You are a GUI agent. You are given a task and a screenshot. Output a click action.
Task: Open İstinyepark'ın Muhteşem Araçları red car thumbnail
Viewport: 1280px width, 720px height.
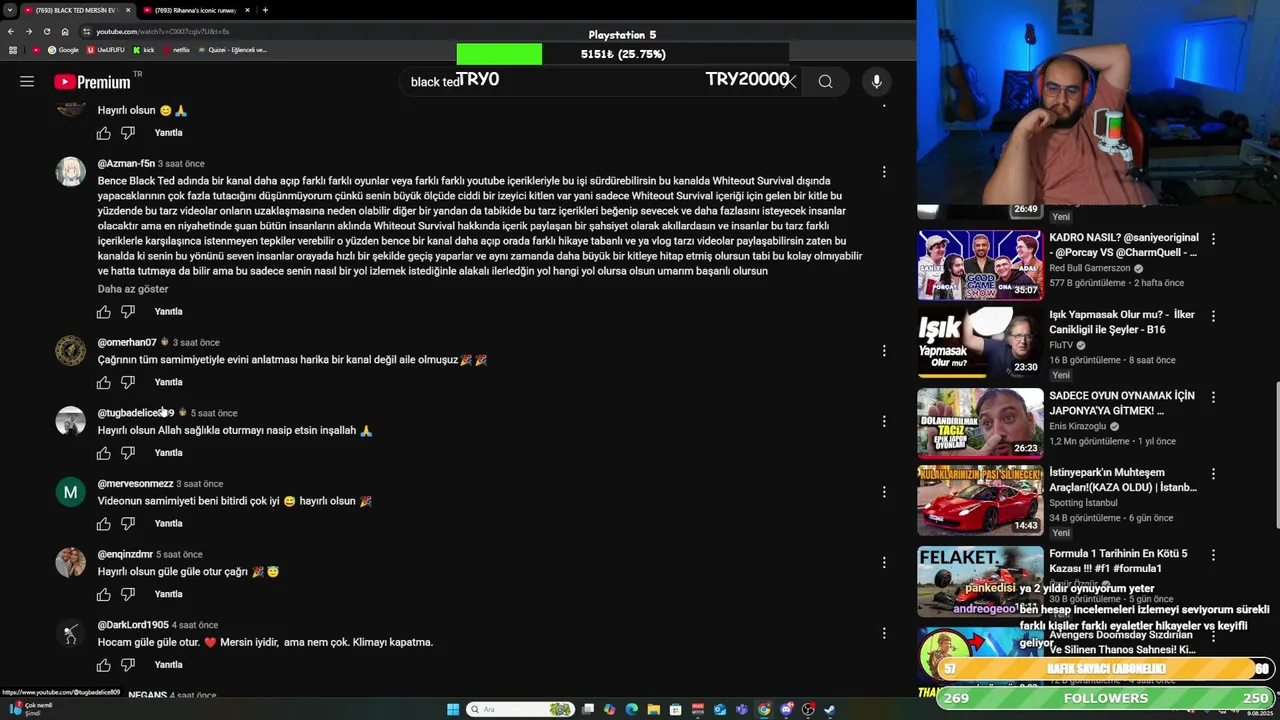pos(980,500)
